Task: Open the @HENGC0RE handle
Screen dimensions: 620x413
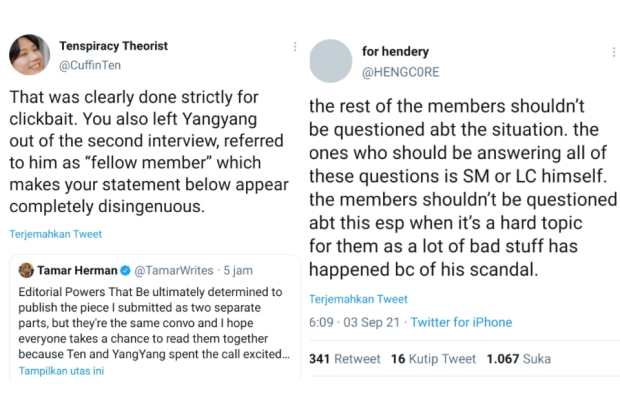Action: click(x=400, y=72)
